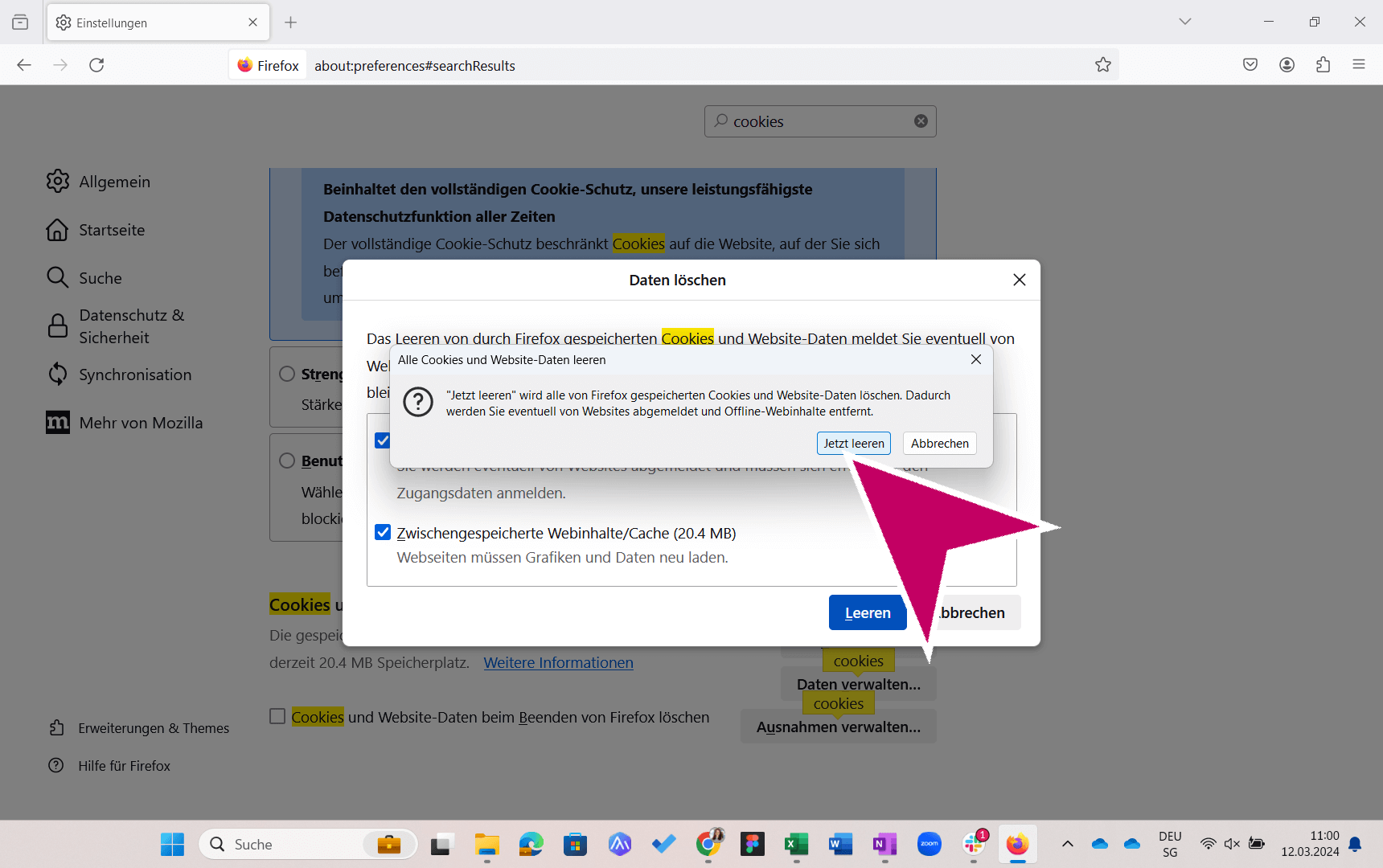Launch Microsoft Edge from taskbar
Image resolution: width=1383 pixels, height=868 pixels.
point(531,844)
